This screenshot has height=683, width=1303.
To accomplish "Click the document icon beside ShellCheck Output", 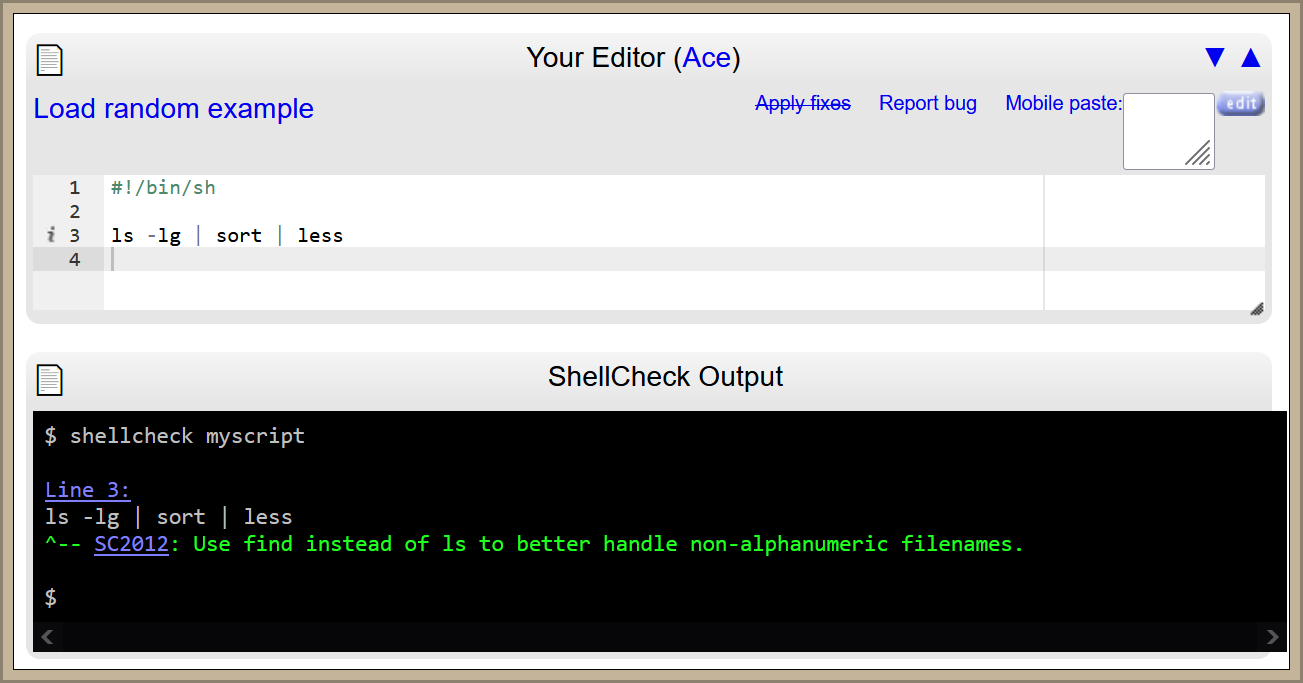I will 49,379.
